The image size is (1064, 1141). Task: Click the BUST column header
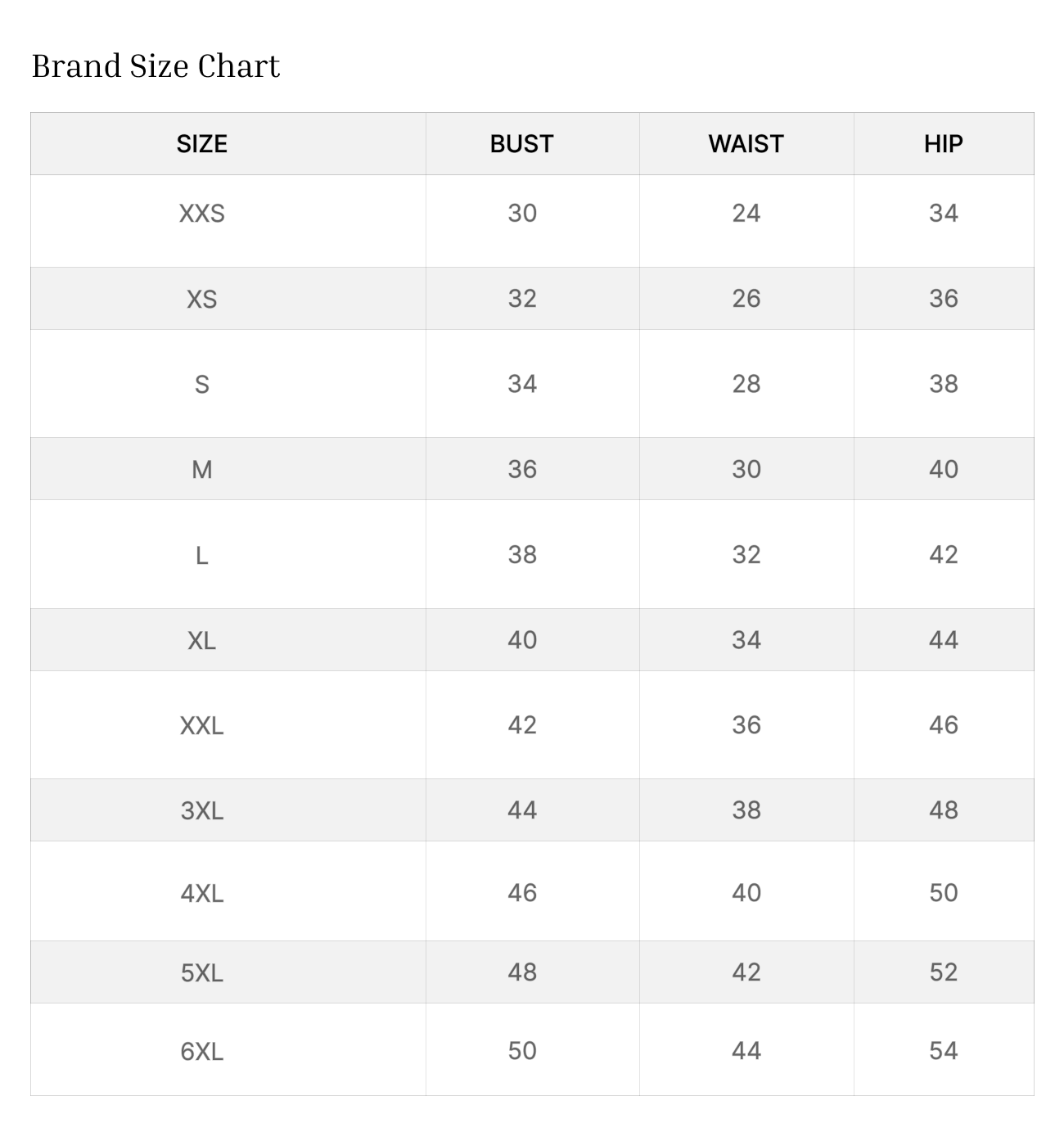click(x=521, y=144)
